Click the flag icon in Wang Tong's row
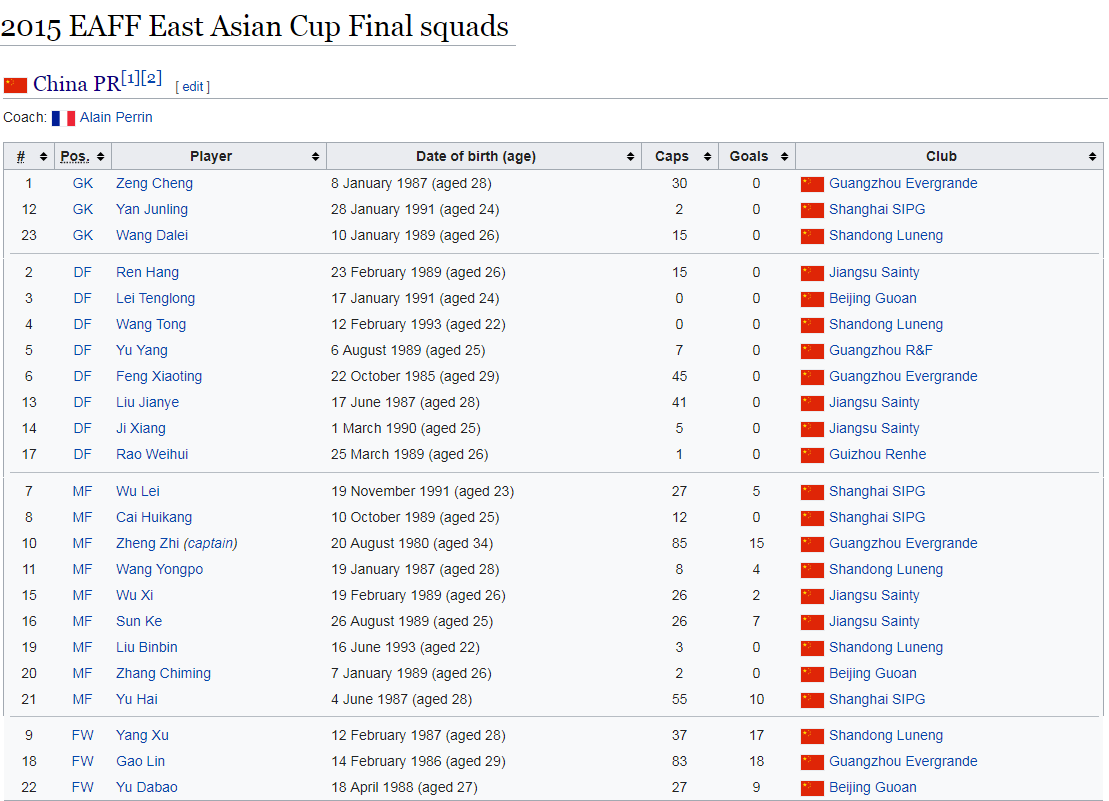Image resolution: width=1109 pixels, height=801 pixels. click(812, 325)
